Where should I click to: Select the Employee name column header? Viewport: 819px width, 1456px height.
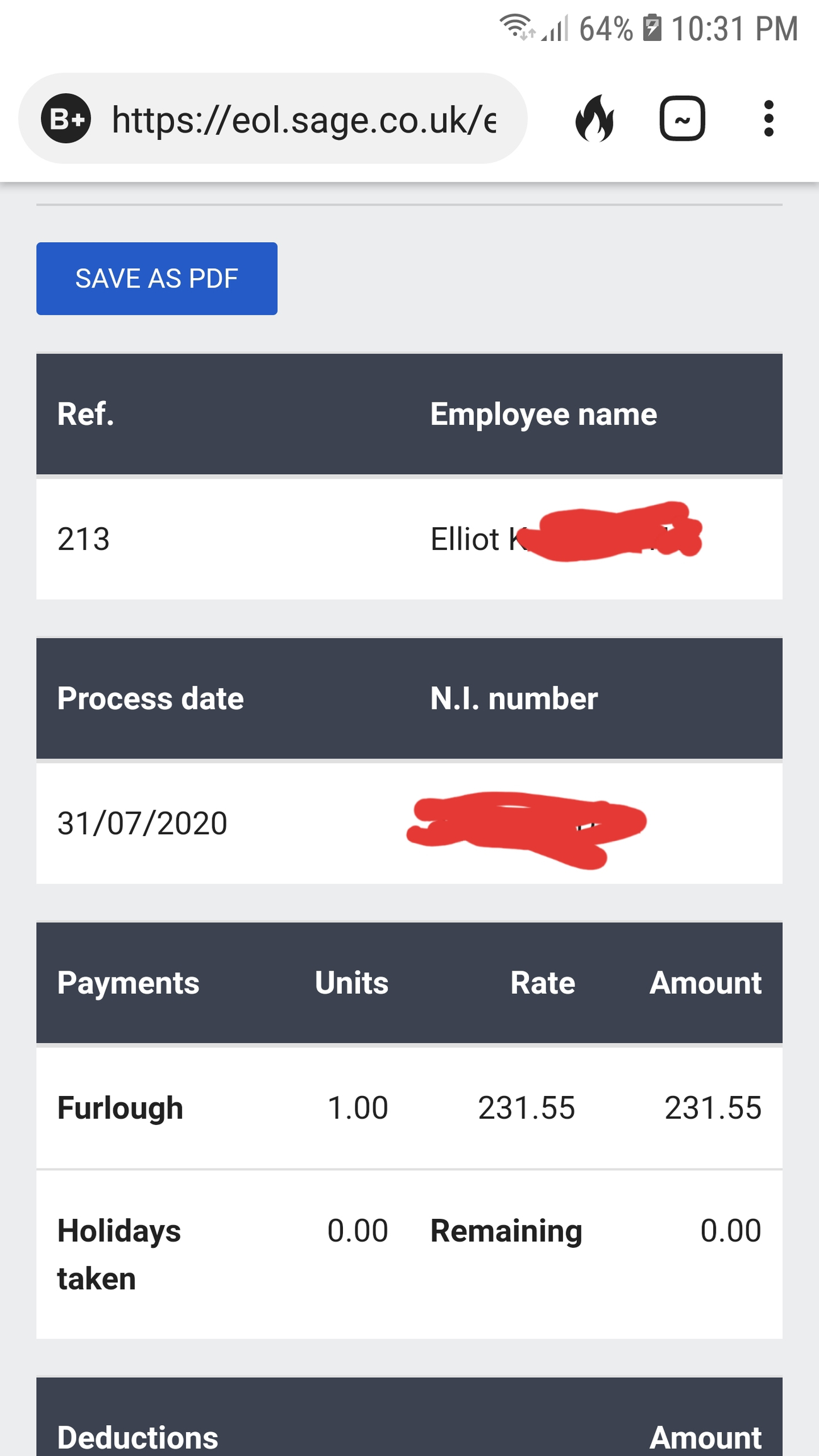click(x=543, y=414)
